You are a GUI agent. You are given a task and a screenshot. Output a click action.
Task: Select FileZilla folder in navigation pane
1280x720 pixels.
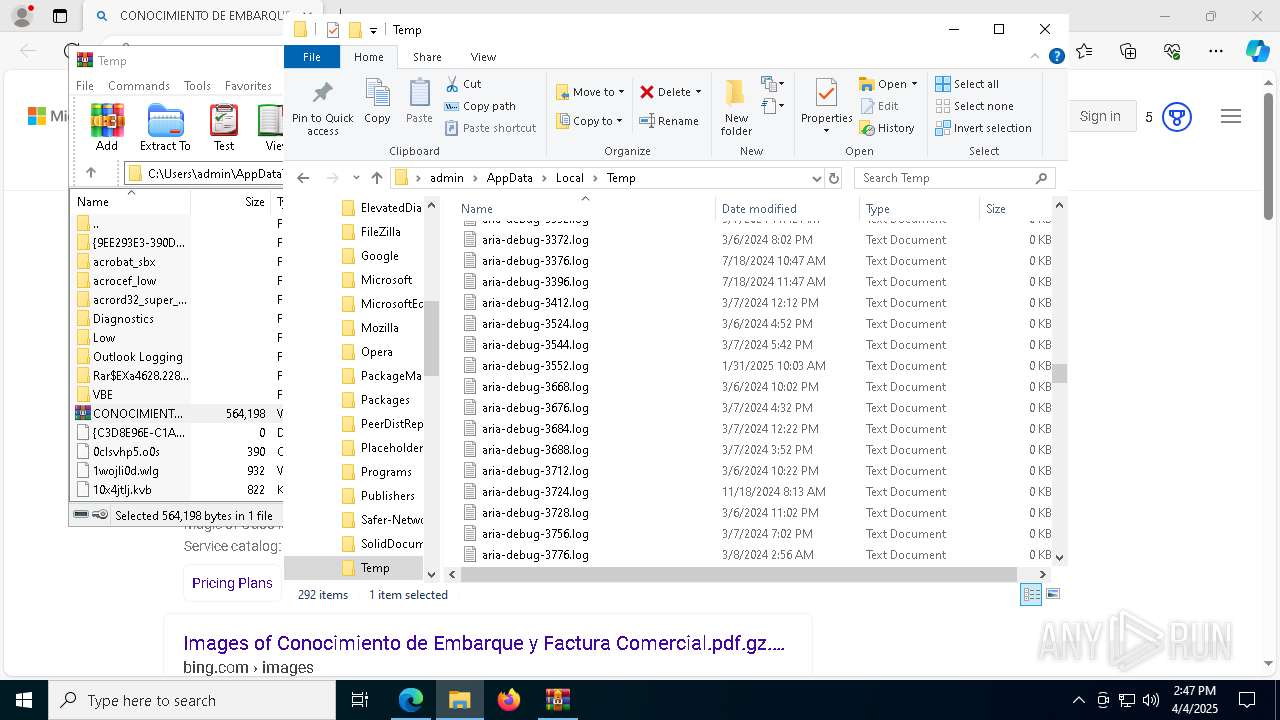tap(380, 232)
